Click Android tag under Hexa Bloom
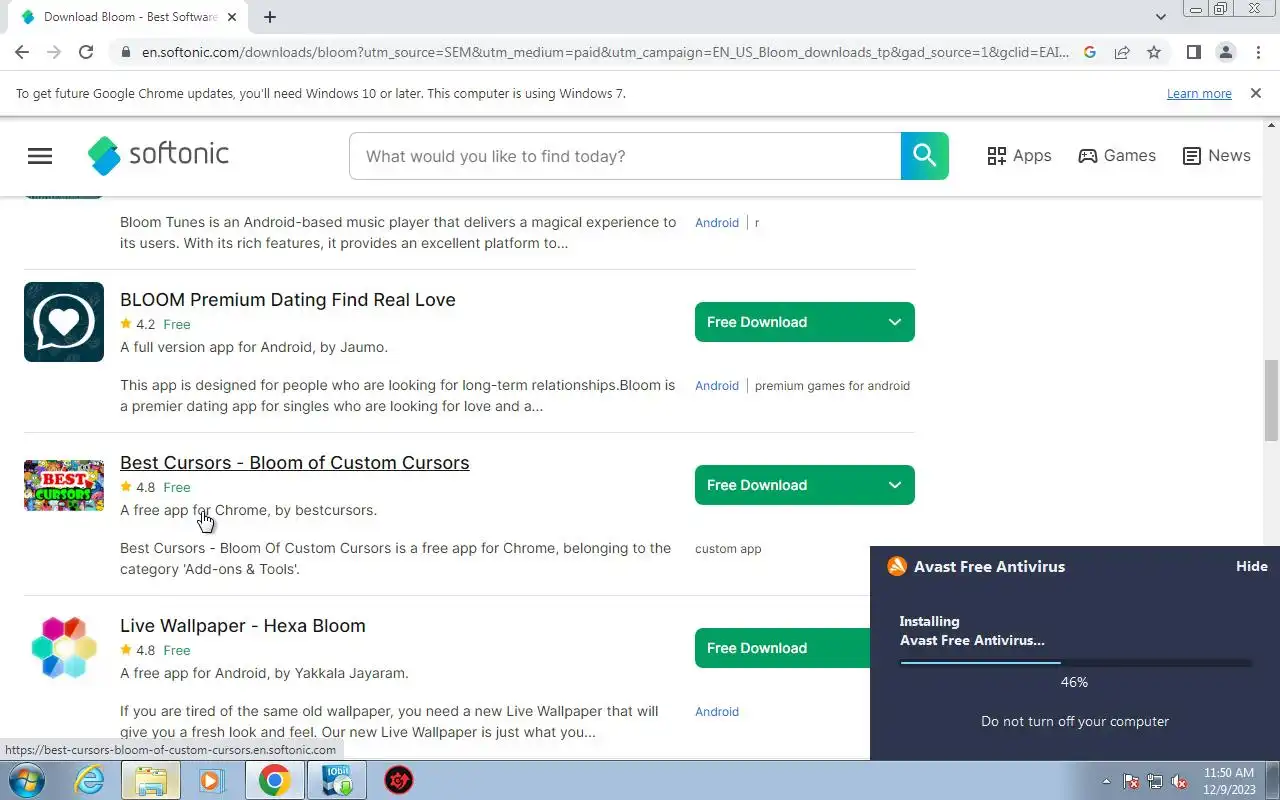 pos(717,712)
